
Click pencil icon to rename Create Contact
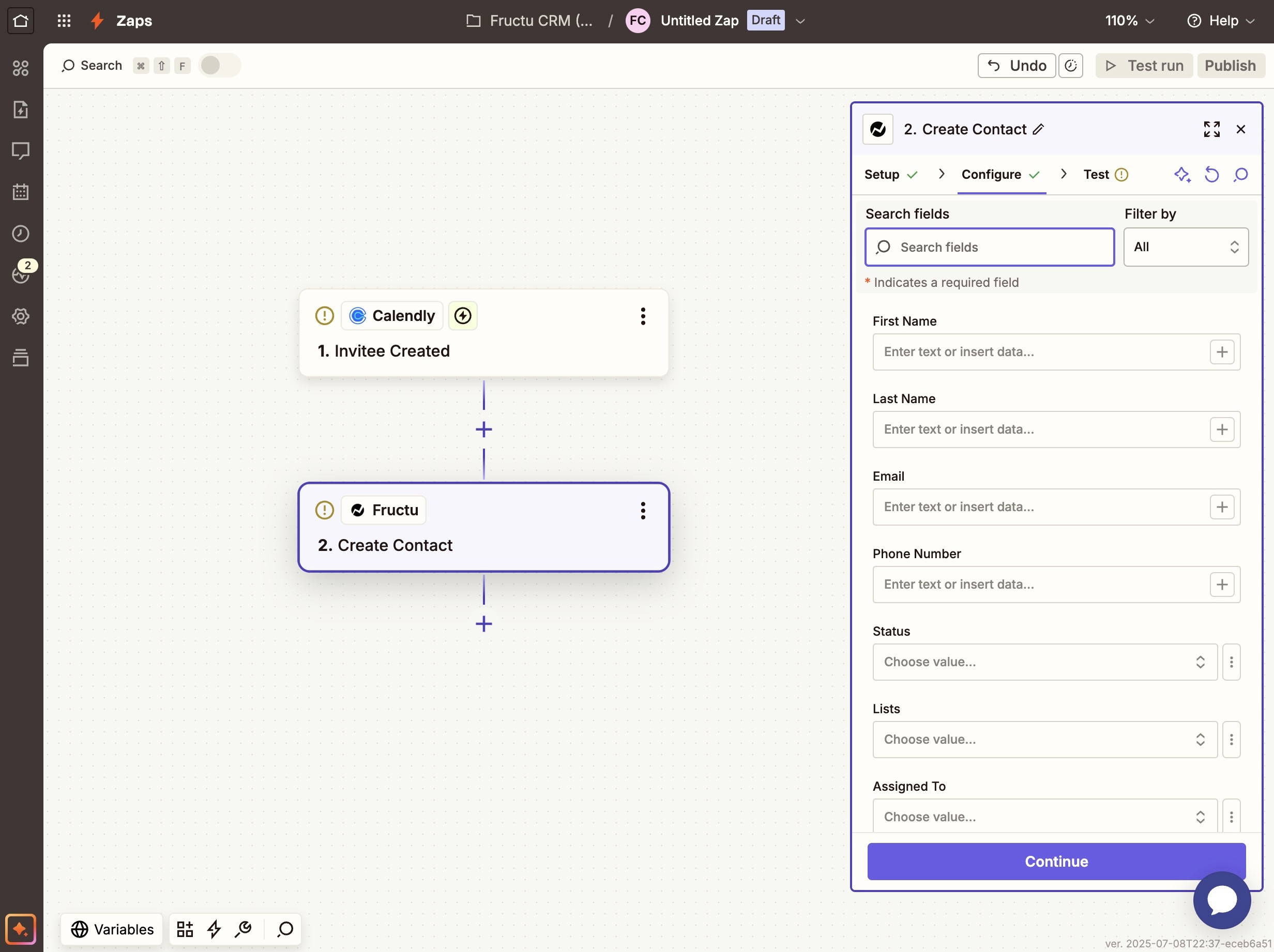click(1038, 129)
